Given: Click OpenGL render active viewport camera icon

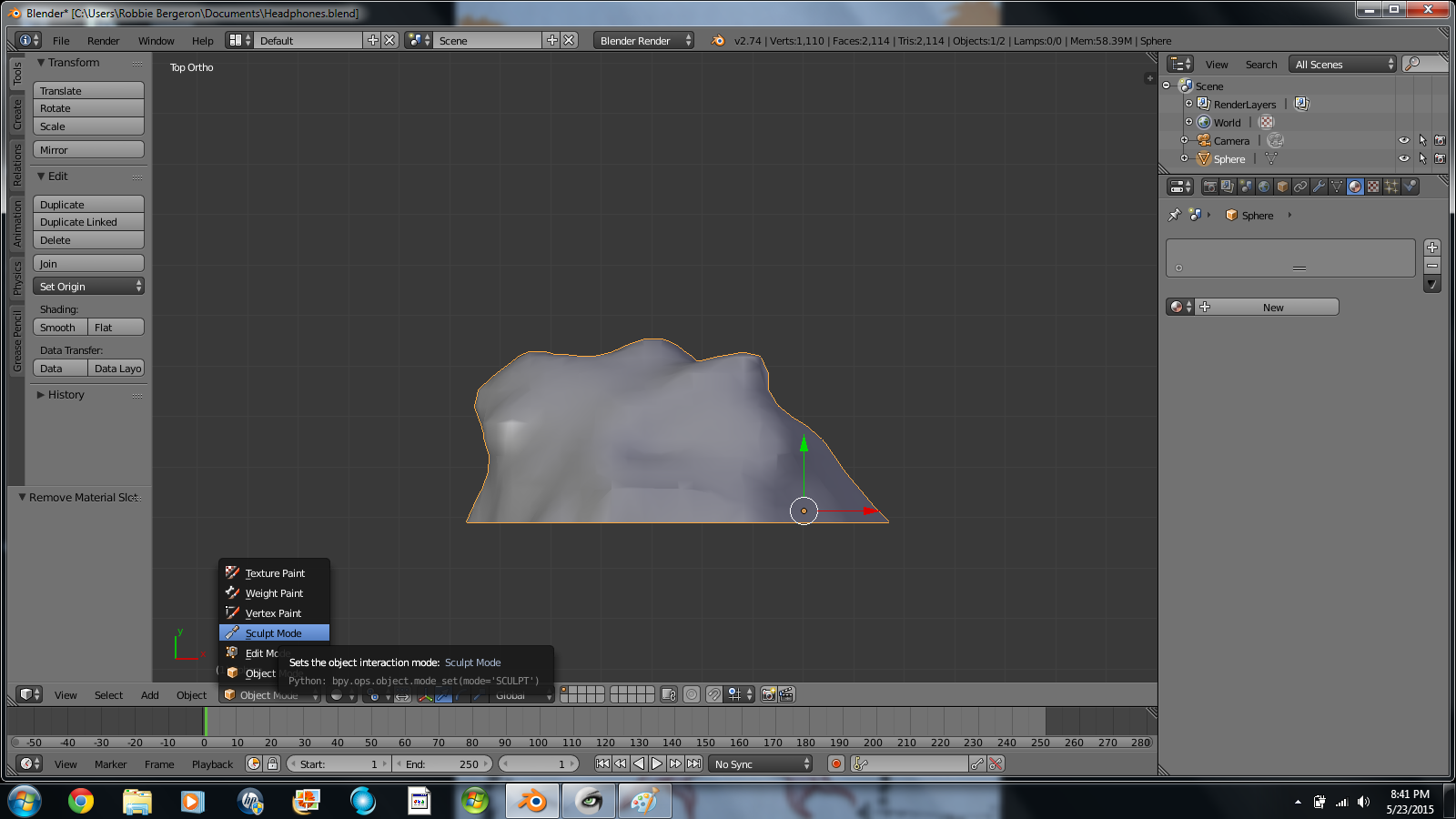Looking at the screenshot, I should (x=768, y=694).
